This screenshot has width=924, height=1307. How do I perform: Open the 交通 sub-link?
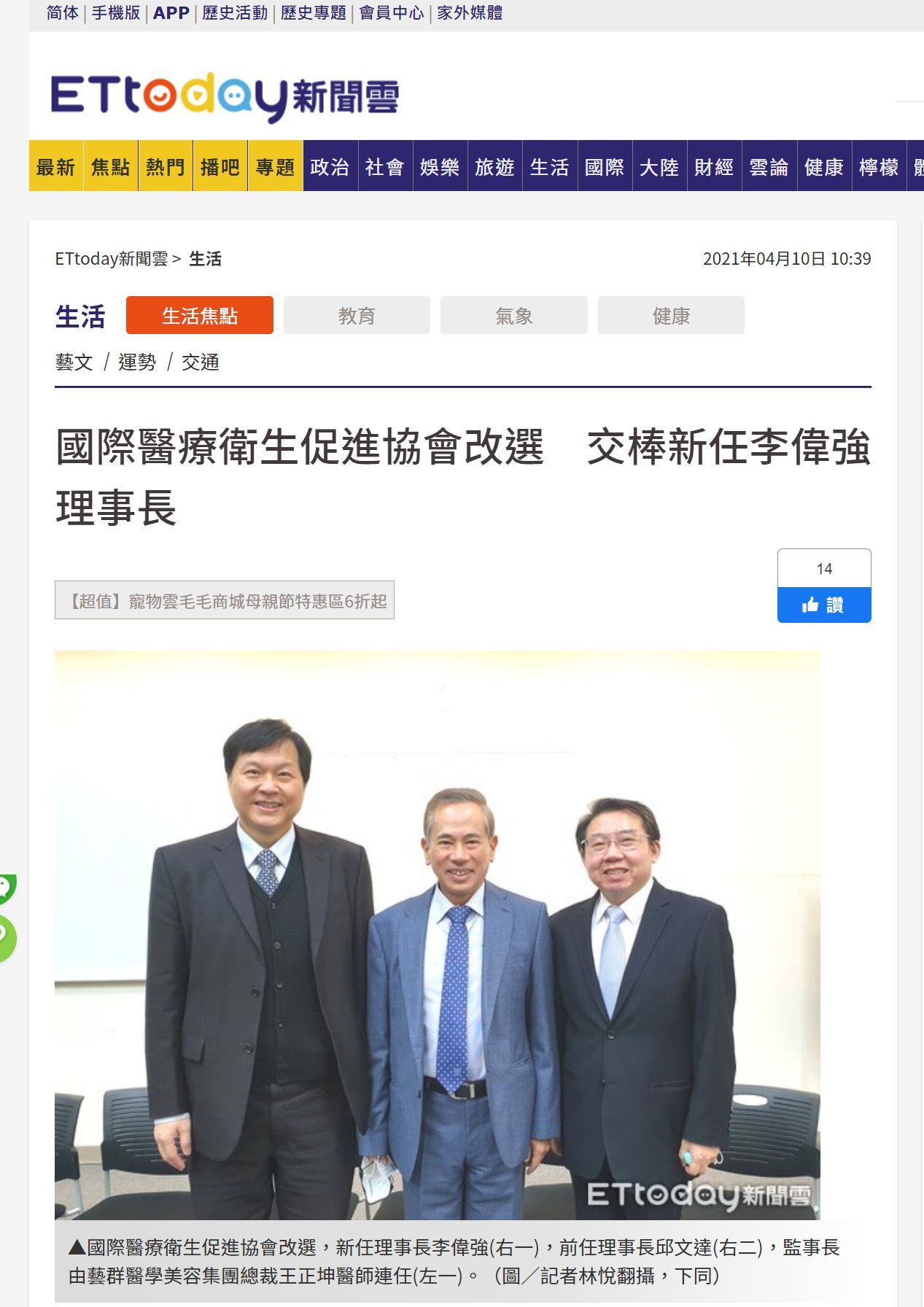coord(201,362)
